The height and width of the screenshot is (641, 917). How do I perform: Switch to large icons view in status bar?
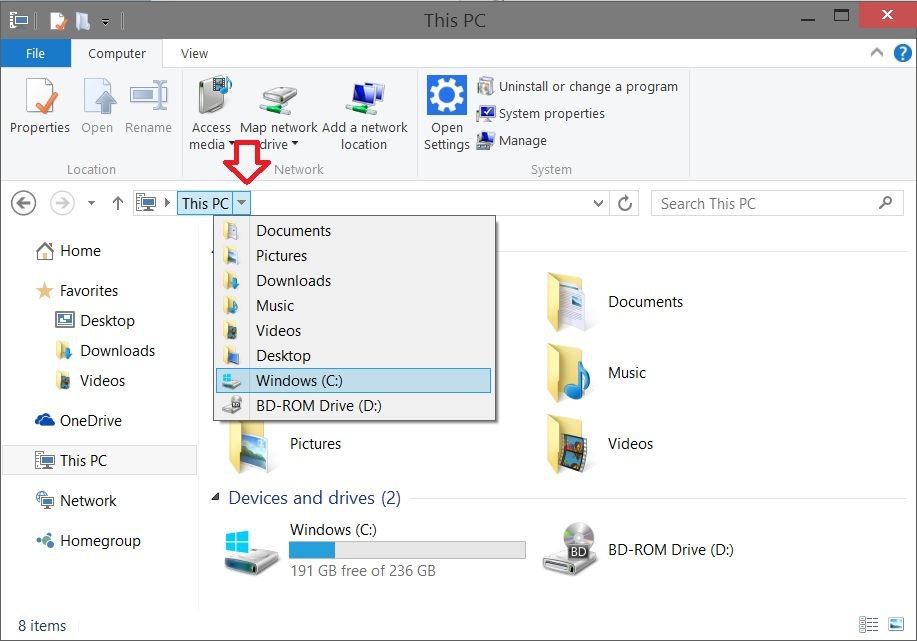click(894, 625)
